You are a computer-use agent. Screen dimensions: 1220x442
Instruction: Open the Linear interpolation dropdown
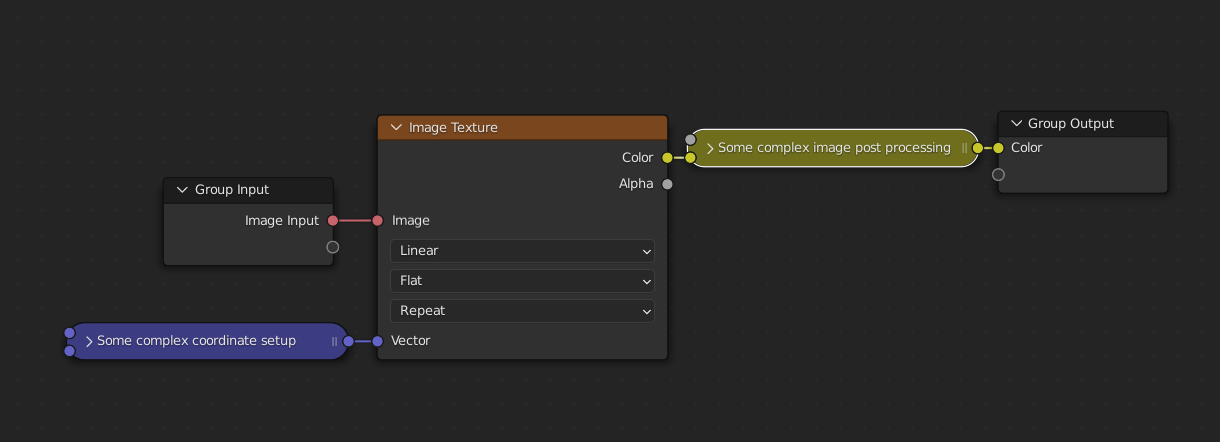(522, 251)
